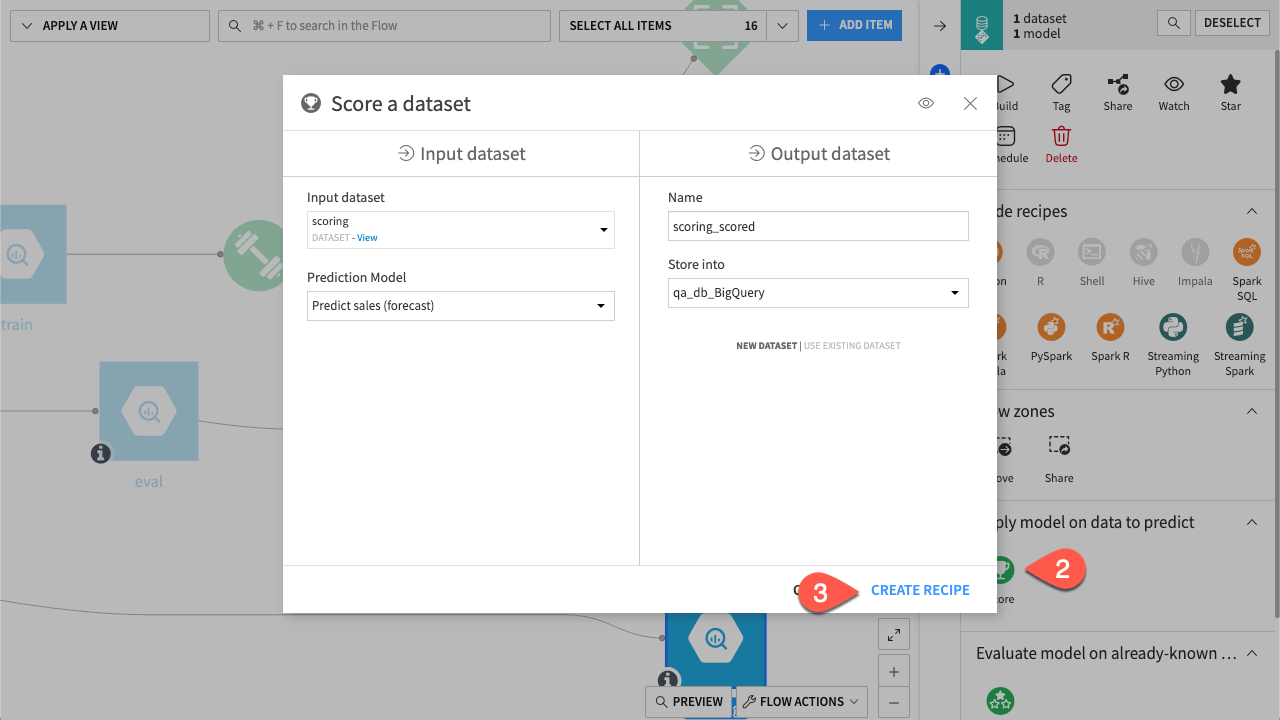Toggle the preview eye in the Score dialog
This screenshot has height=720, width=1280.
pyautogui.click(x=925, y=102)
